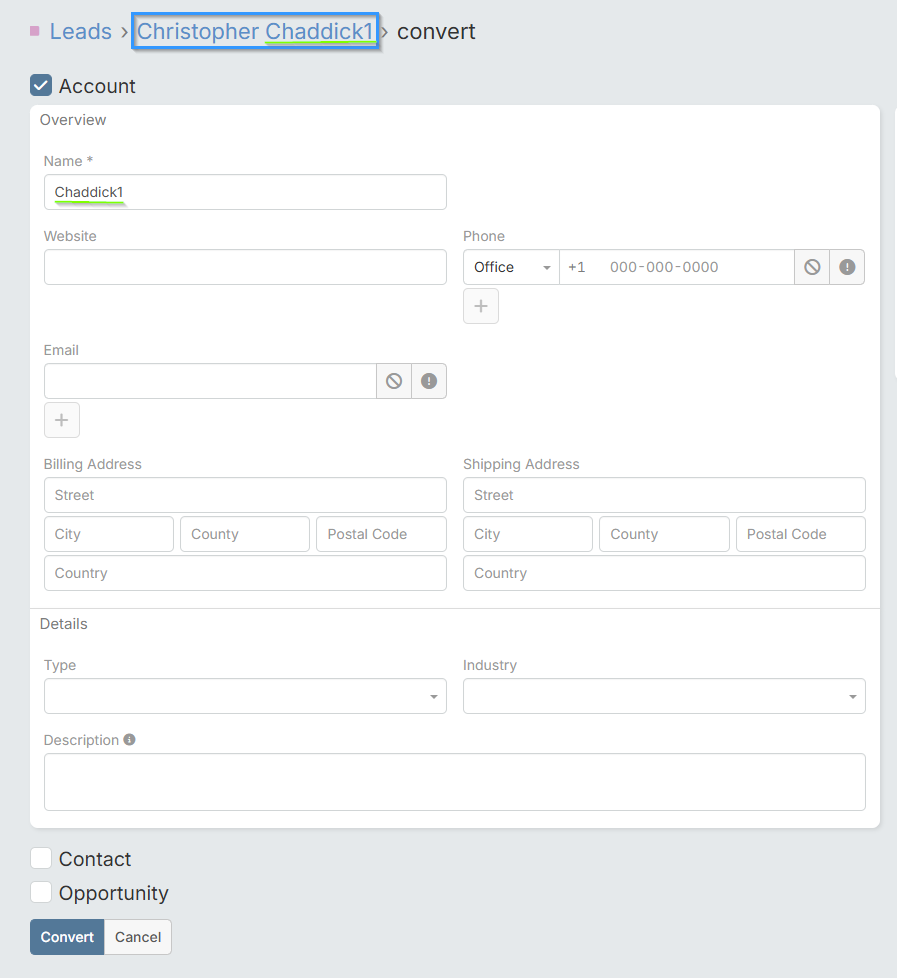Click the pink Leads module icon
This screenshot has height=978, width=897.
click(35, 32)
